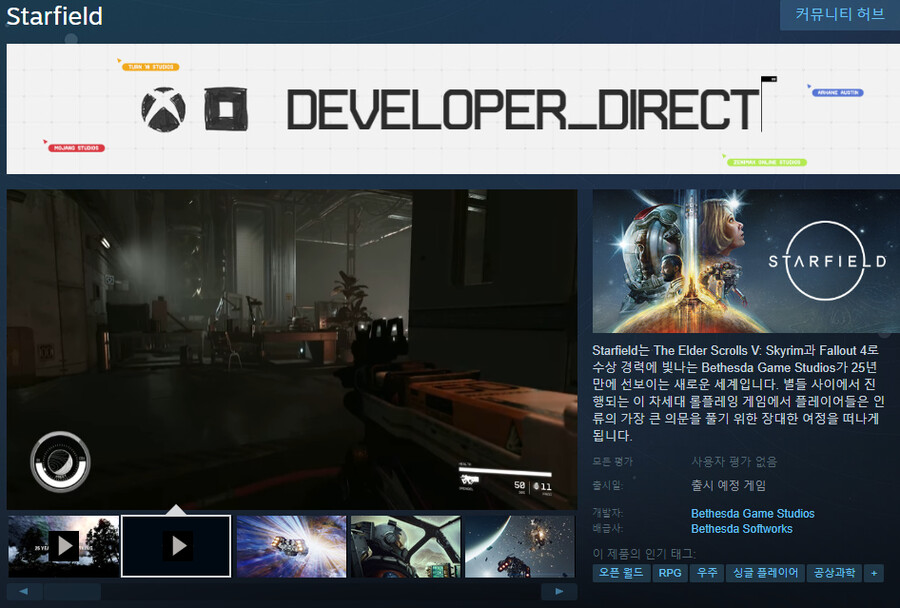The height and width of the screenshot is (608, 900).
Task: Click the 배급사 label
Action: (608, 528)
